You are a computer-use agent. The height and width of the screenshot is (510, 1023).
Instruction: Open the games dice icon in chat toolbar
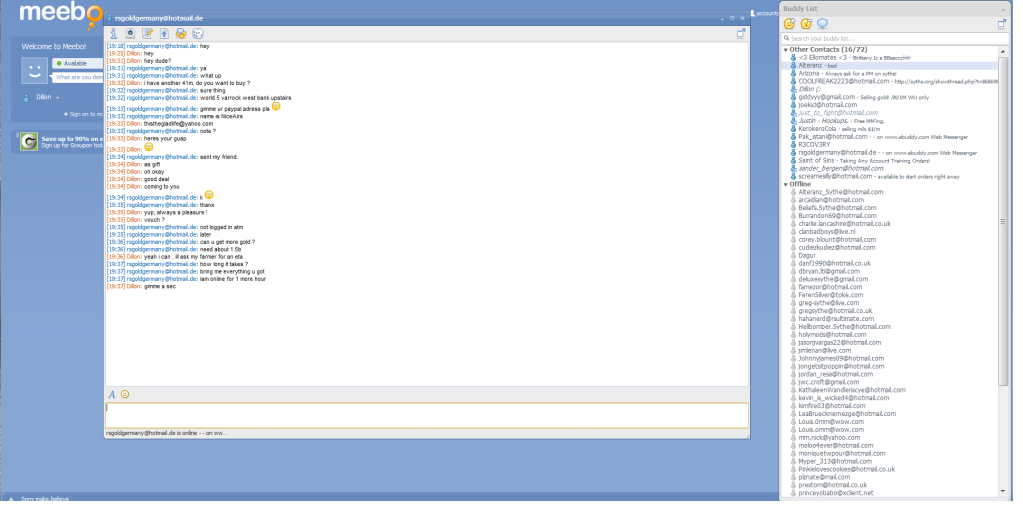click(198, 33)
